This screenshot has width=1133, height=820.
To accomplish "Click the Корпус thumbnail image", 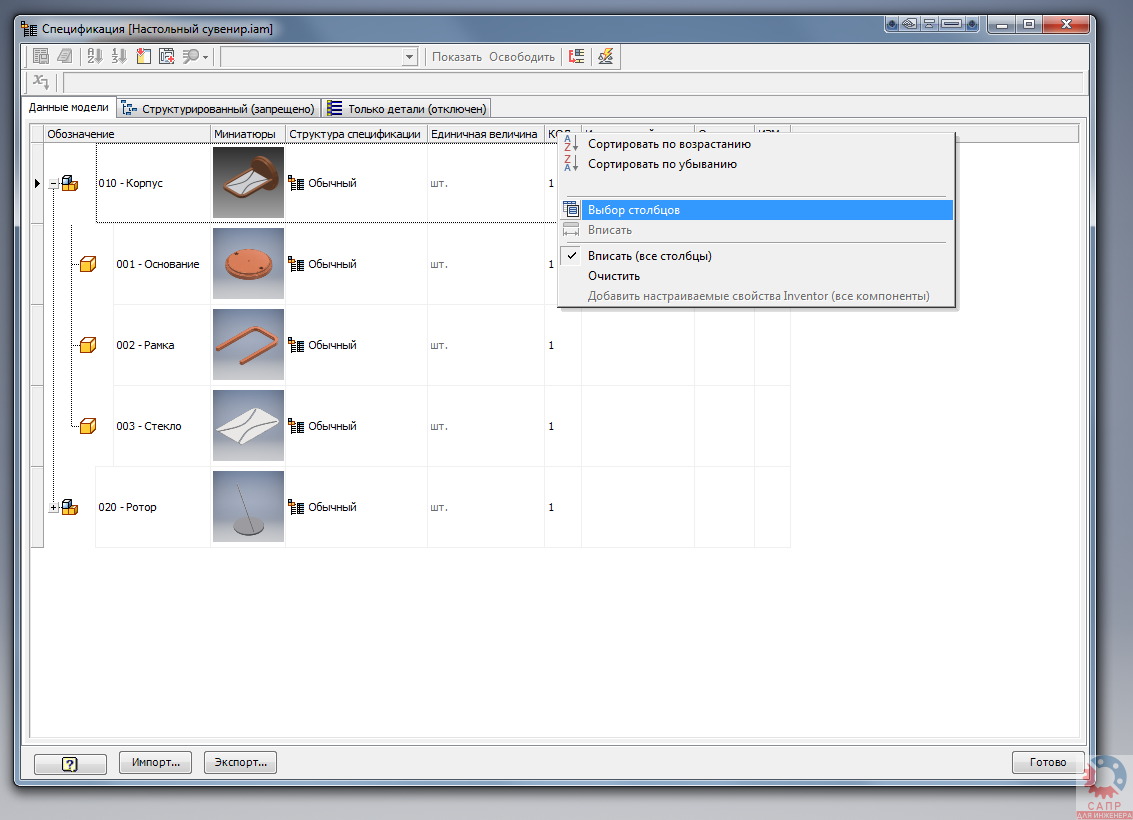I will (248, 182).
